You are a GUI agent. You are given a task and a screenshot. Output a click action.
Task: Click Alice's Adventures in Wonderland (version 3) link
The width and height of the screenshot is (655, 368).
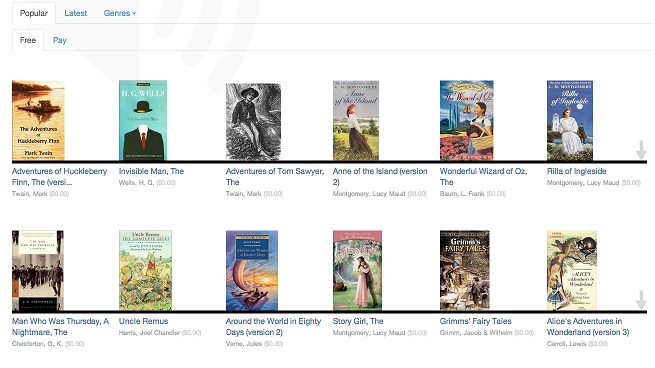click(x=588, y=327)
